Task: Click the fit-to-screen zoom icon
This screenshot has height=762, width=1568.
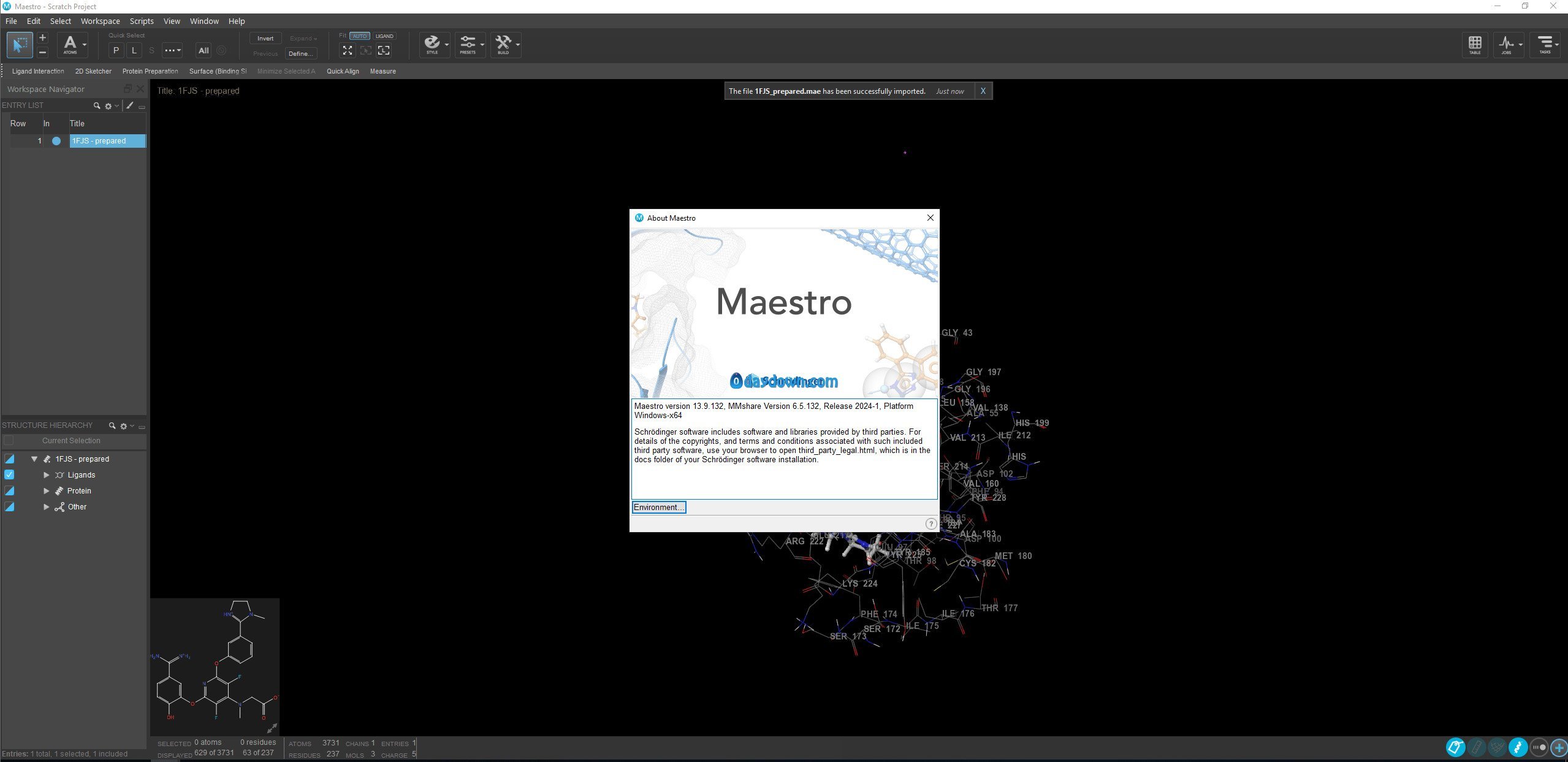Action: pyautogui.click(x=348, y=50)
